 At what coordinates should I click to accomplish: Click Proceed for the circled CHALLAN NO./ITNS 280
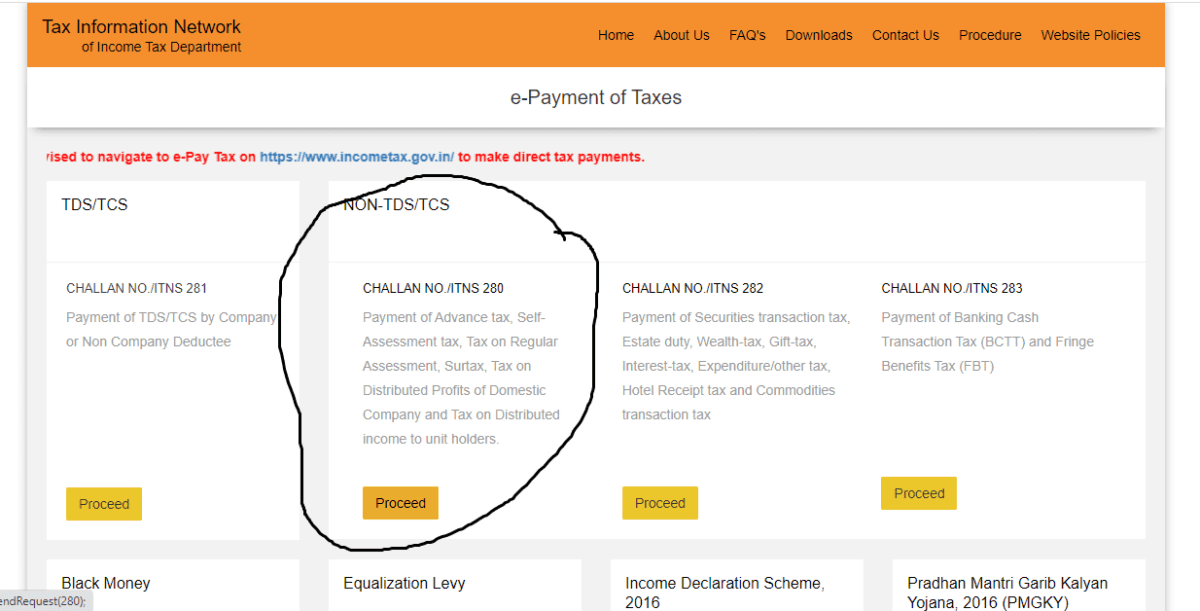400,503
